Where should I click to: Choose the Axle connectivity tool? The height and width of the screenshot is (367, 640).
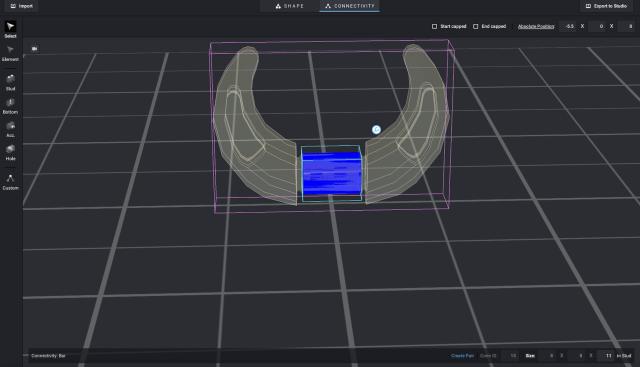click(10, 129)
